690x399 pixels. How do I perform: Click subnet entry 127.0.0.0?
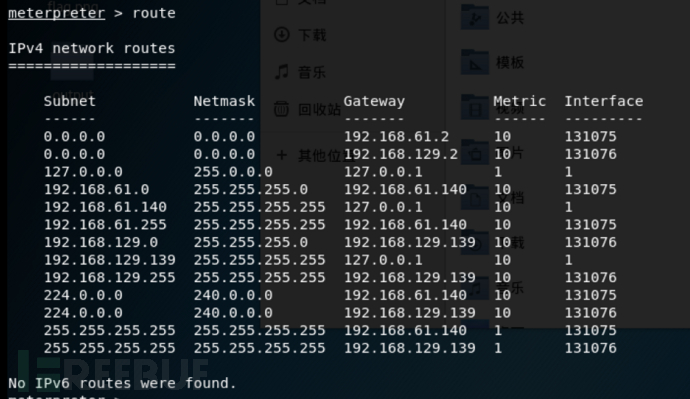pos(83,172)
